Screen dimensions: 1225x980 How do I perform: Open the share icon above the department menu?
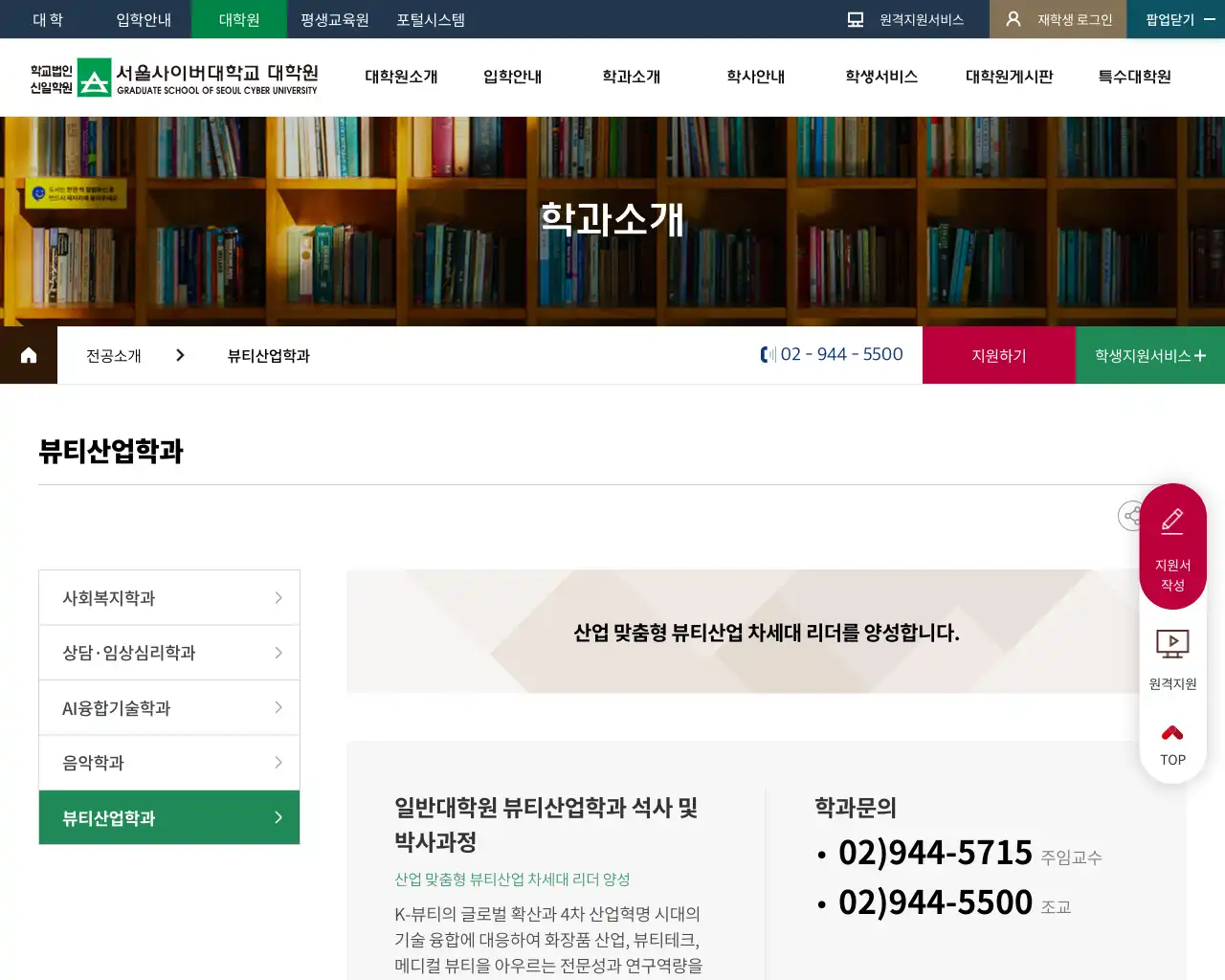[x=1130, y=516]
